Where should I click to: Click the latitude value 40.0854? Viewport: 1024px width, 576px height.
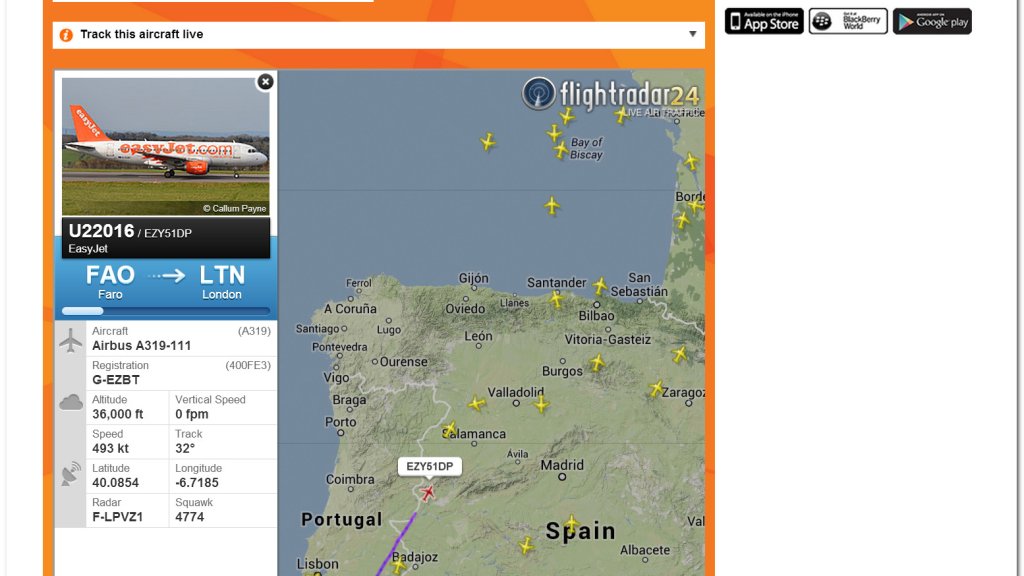(116, 483)
